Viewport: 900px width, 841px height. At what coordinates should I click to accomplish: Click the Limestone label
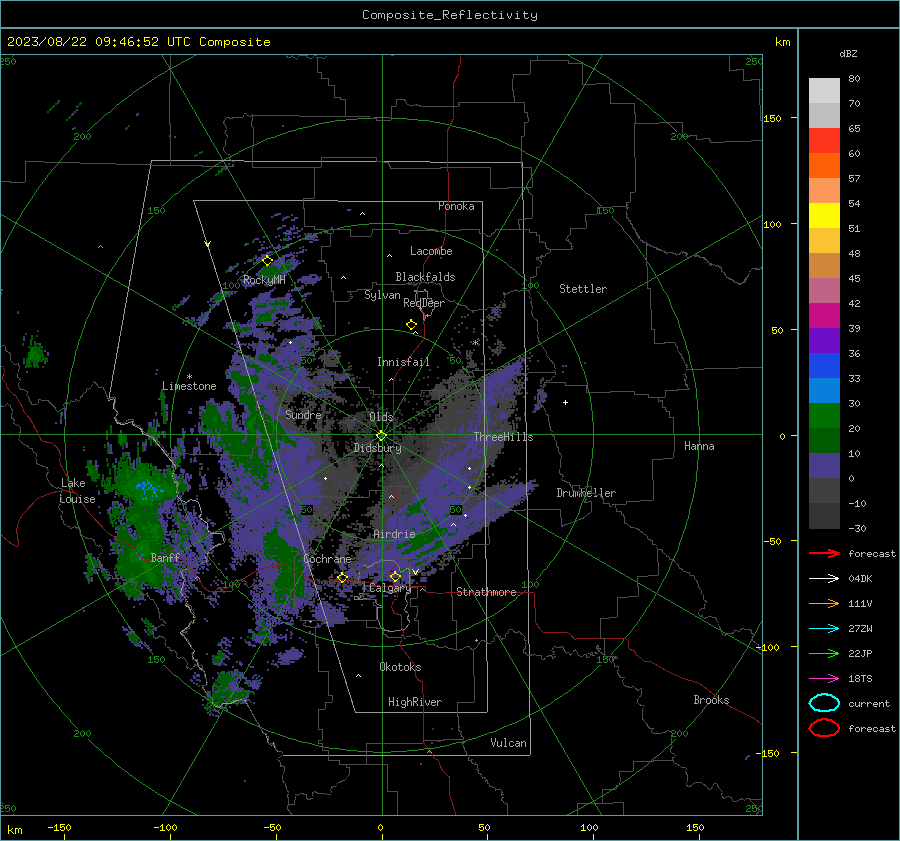coord(189,386)
